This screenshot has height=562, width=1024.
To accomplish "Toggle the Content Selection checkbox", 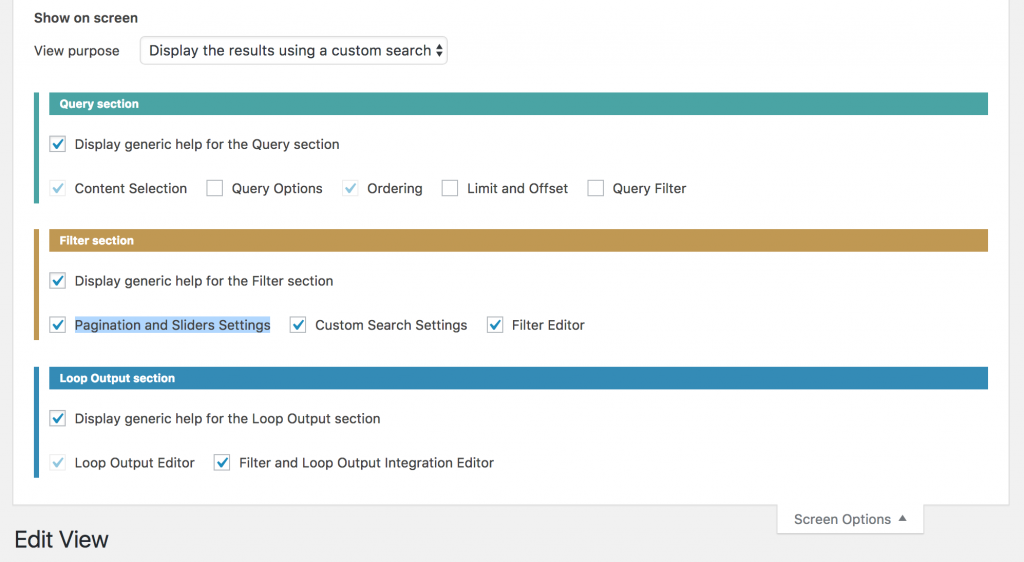I will point(57,189).
